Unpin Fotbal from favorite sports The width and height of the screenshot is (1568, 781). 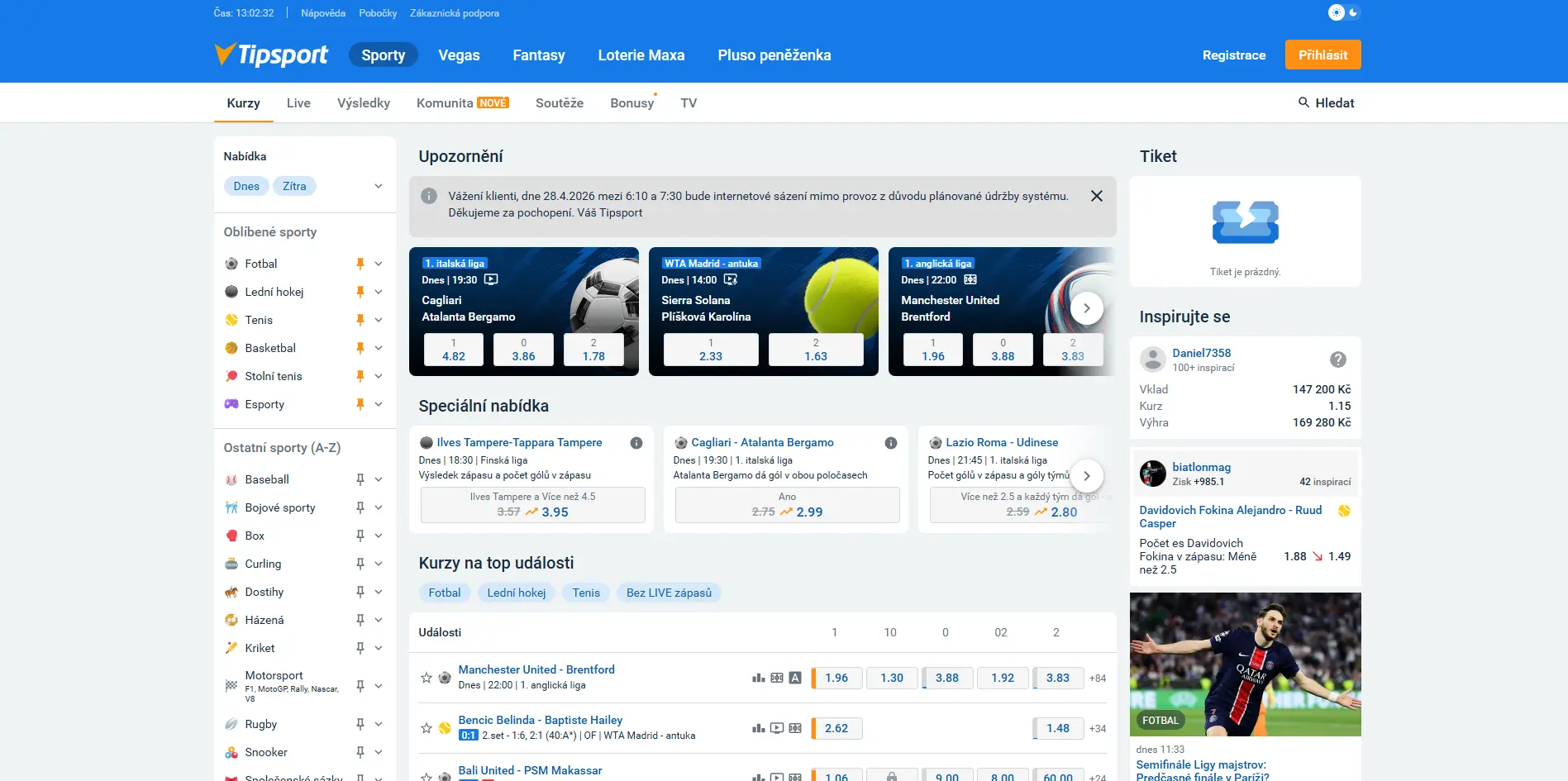(x=360, y=264)
